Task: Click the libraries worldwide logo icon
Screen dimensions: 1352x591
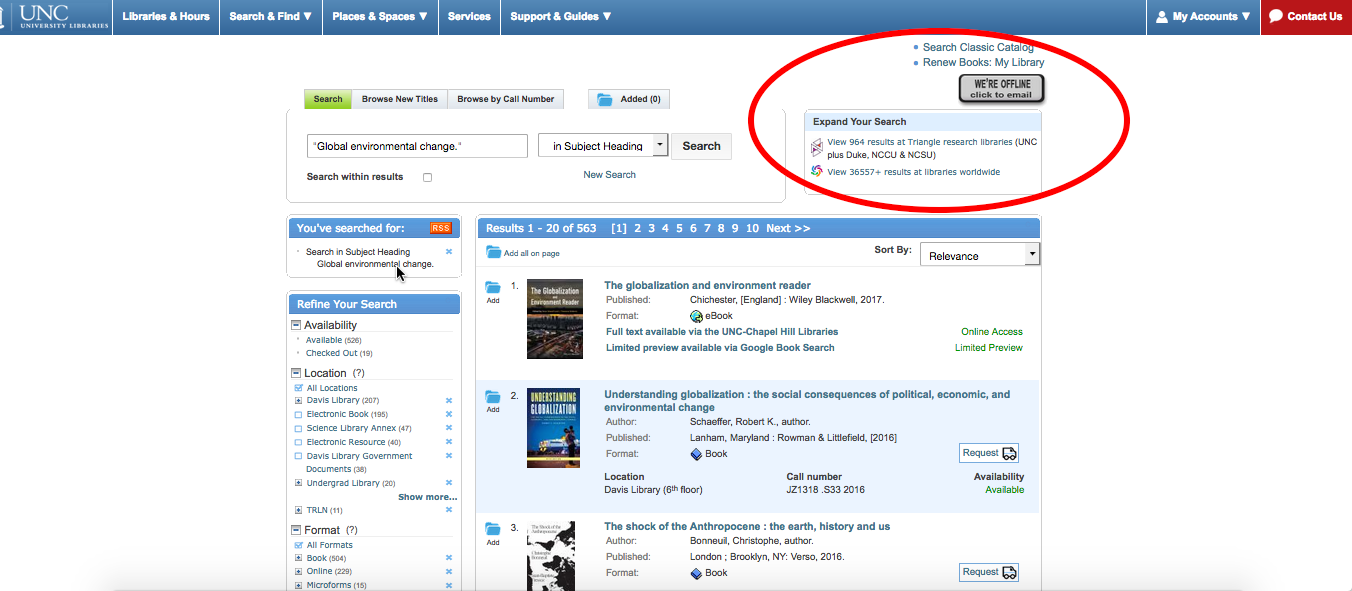Action: 817,172
